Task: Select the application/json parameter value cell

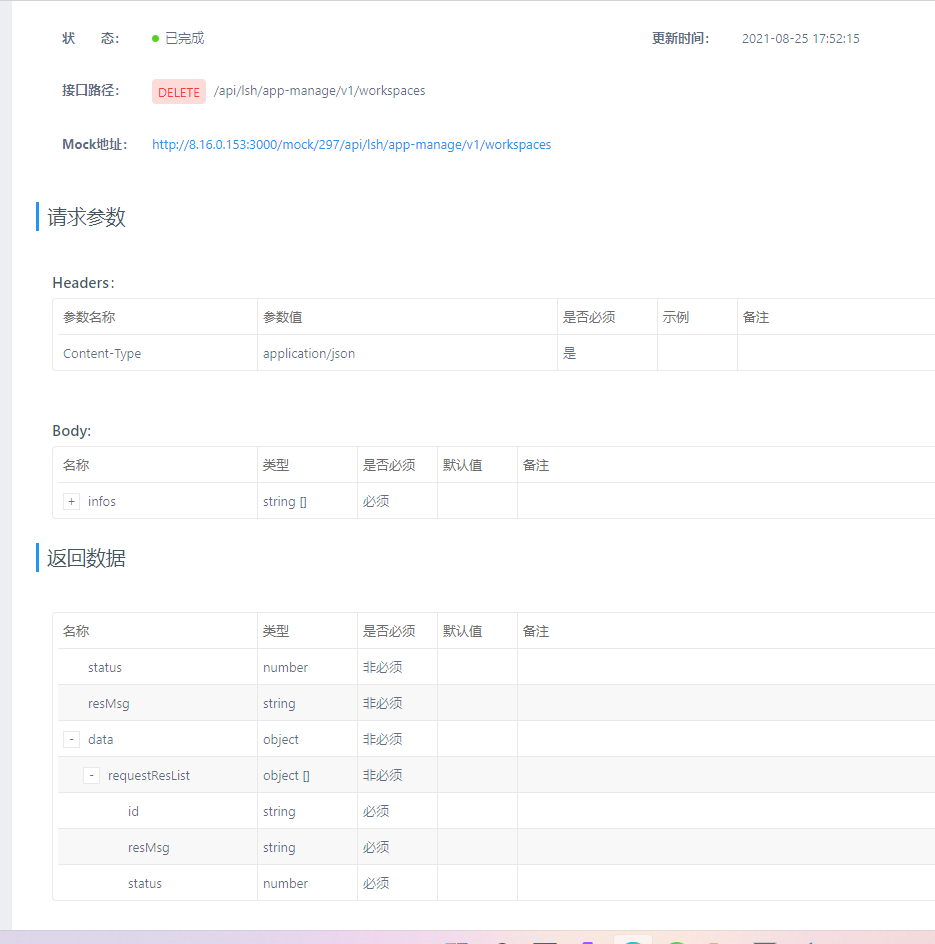Action: point(407,353)
